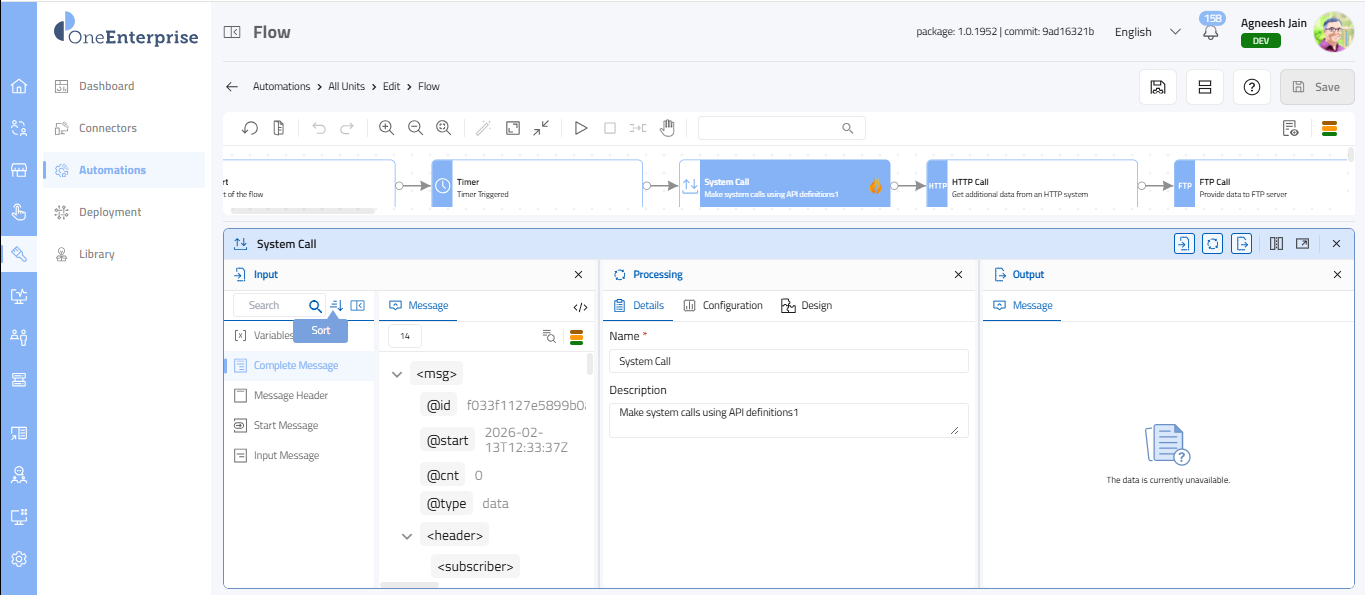Click the notification bell icon
1365x595 pixels.
pyautogui.click(x=1211, y=32)
